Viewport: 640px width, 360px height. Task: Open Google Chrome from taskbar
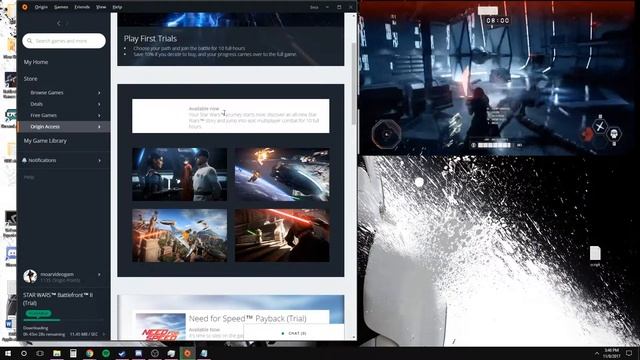(89, 353)
